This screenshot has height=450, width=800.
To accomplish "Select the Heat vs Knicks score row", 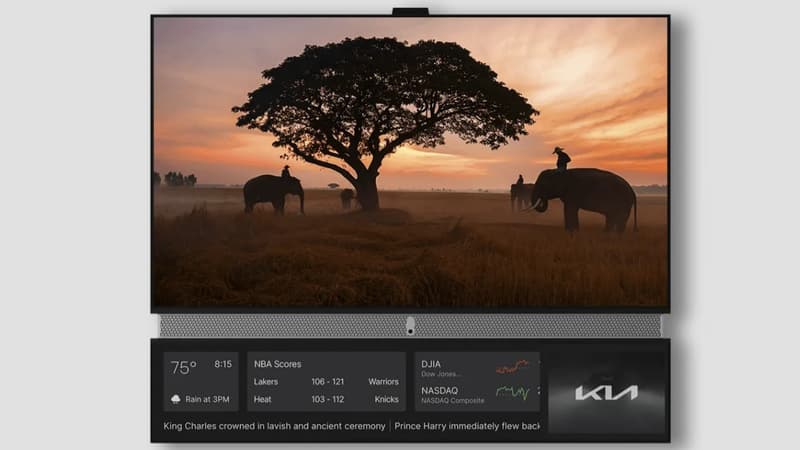I will (326, 398).
